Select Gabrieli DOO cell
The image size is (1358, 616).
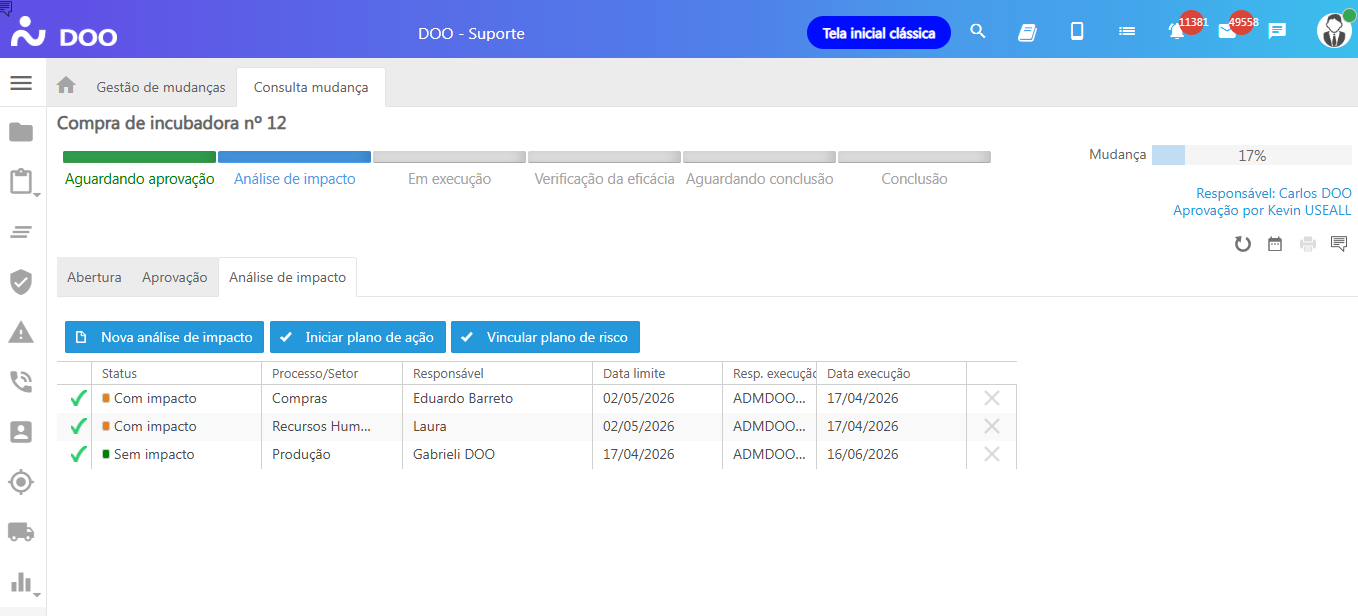tap(497, 454)
